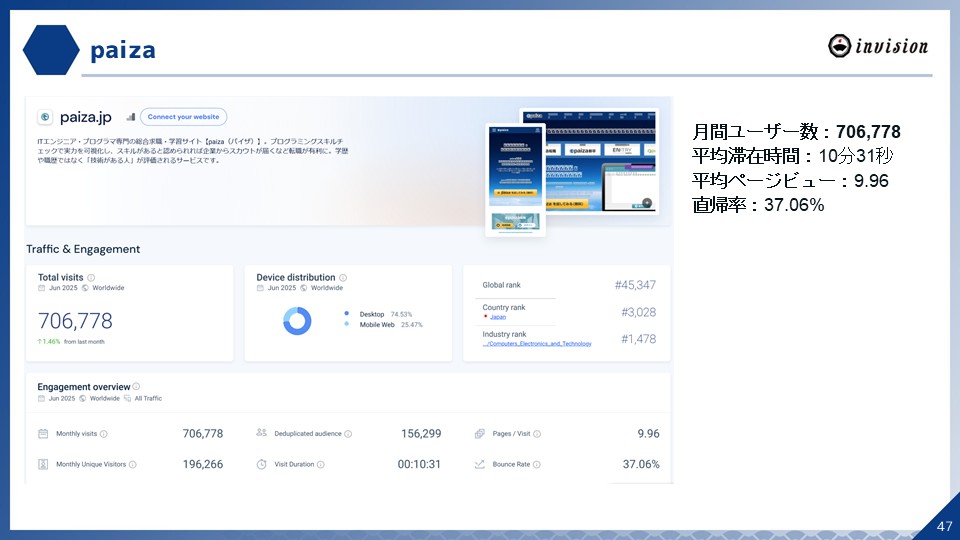Click the calendar icon in Monthly visits row
This screenshot has width=960, height=540.
(x=43, y=433)
